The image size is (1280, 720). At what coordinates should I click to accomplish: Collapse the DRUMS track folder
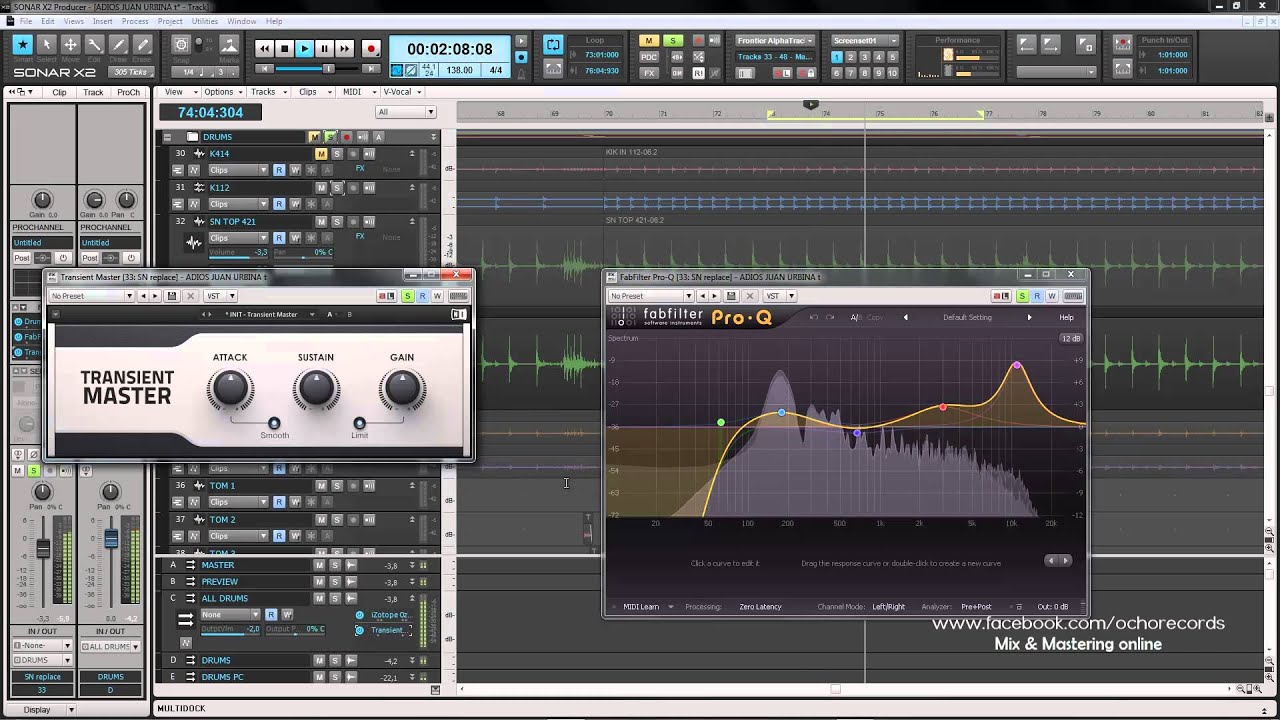(x=167, y=137)
